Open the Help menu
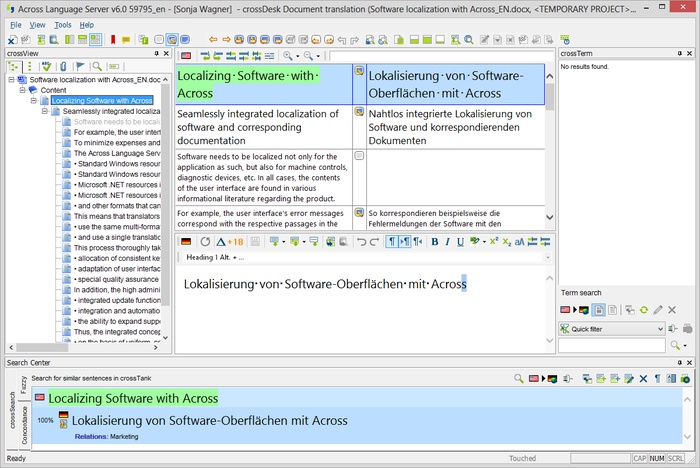The image size is (700, 468). point(87,25)
